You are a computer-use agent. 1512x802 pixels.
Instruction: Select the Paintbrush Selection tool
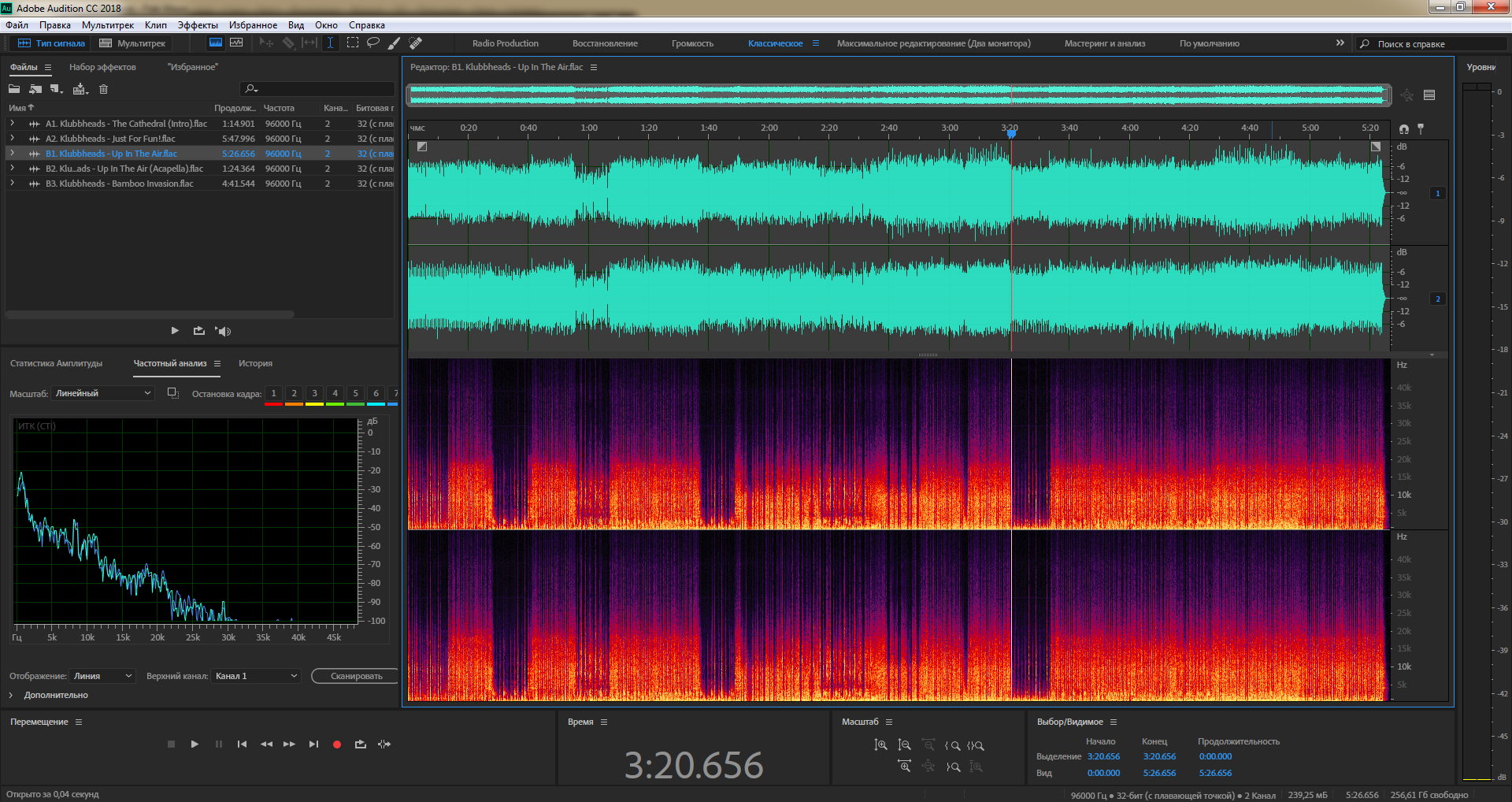click(395, 43)
